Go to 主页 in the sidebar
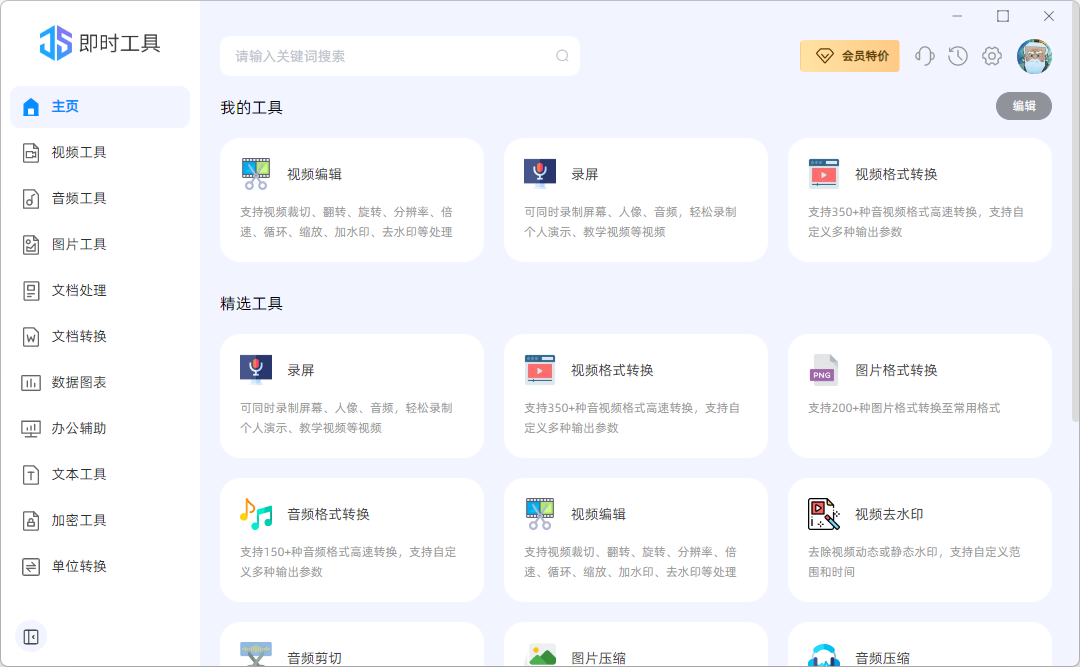The image size is (1080, 667). (100, 107)
